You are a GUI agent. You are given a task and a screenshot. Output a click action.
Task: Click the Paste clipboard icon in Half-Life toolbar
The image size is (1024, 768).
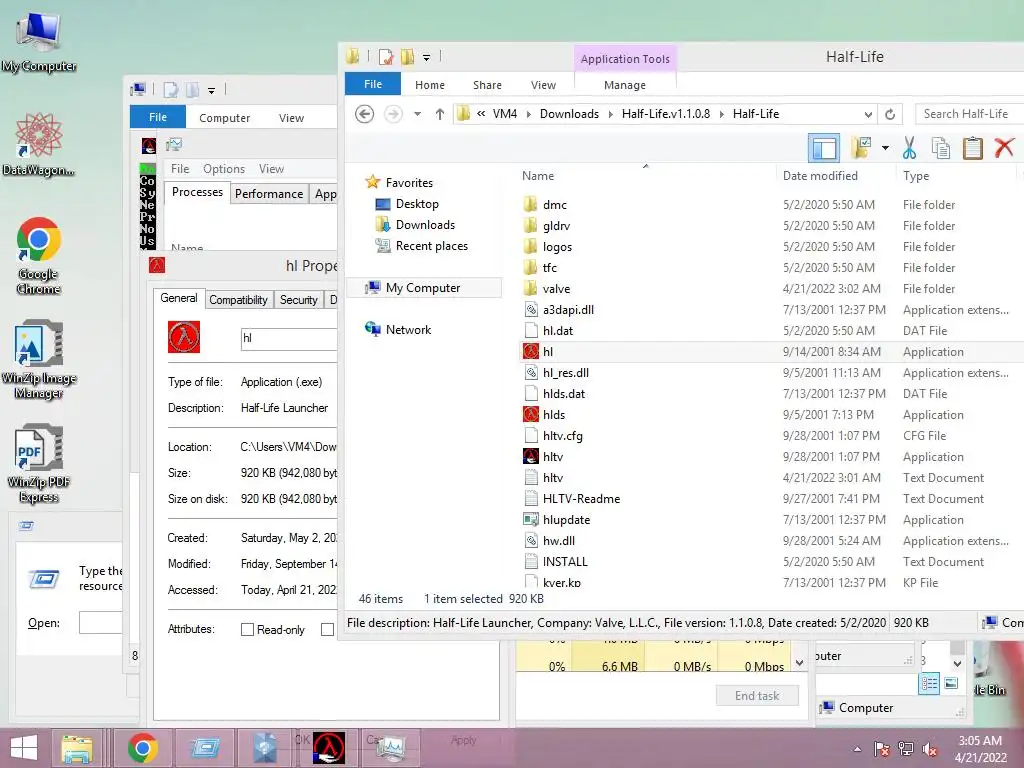972,148
